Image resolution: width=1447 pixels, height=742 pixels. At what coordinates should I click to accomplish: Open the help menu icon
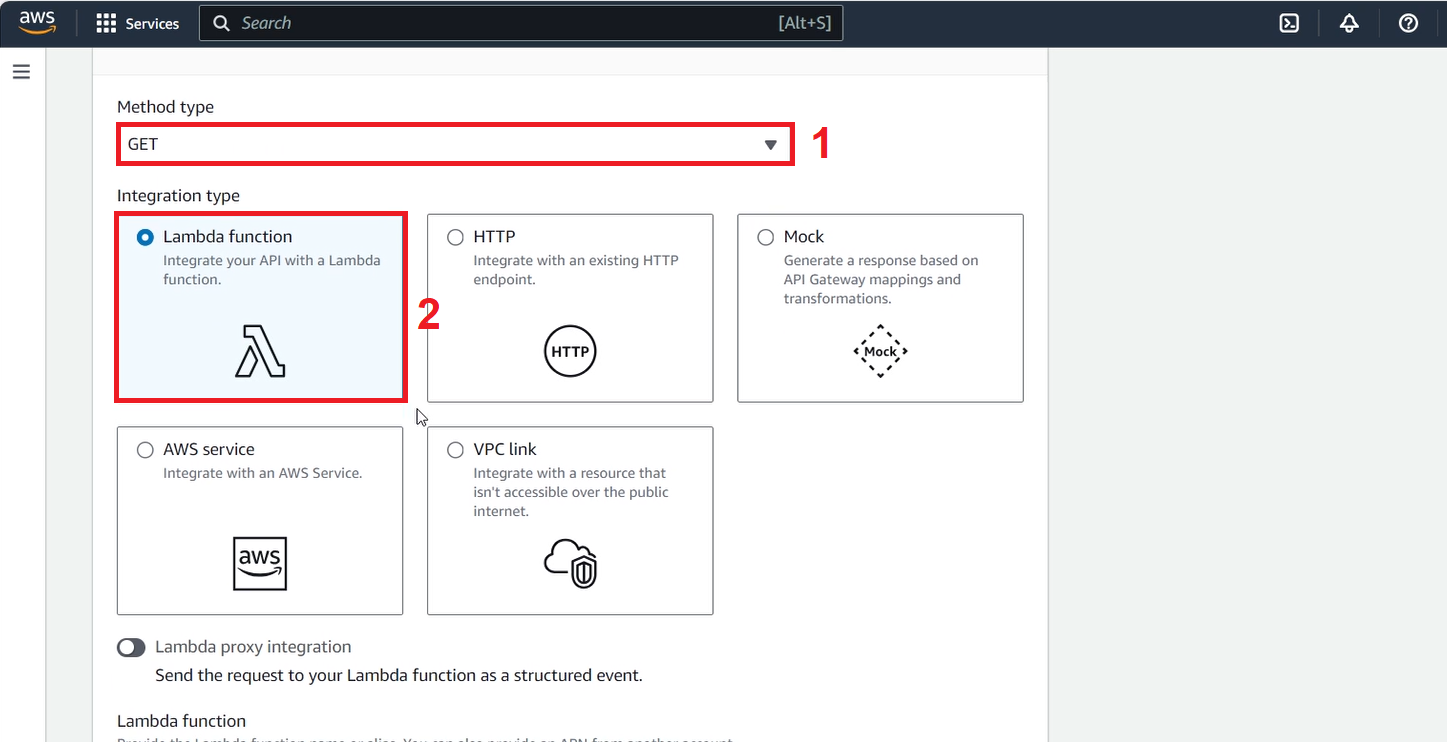pyautogui.click(x=1408, y=22)
